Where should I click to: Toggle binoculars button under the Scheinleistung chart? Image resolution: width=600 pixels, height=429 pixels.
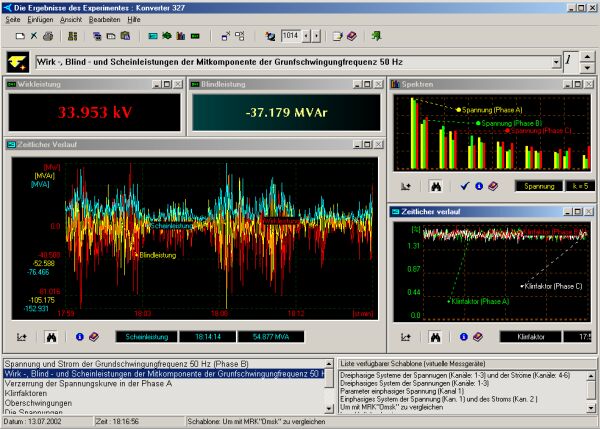(x=50, y=337)
